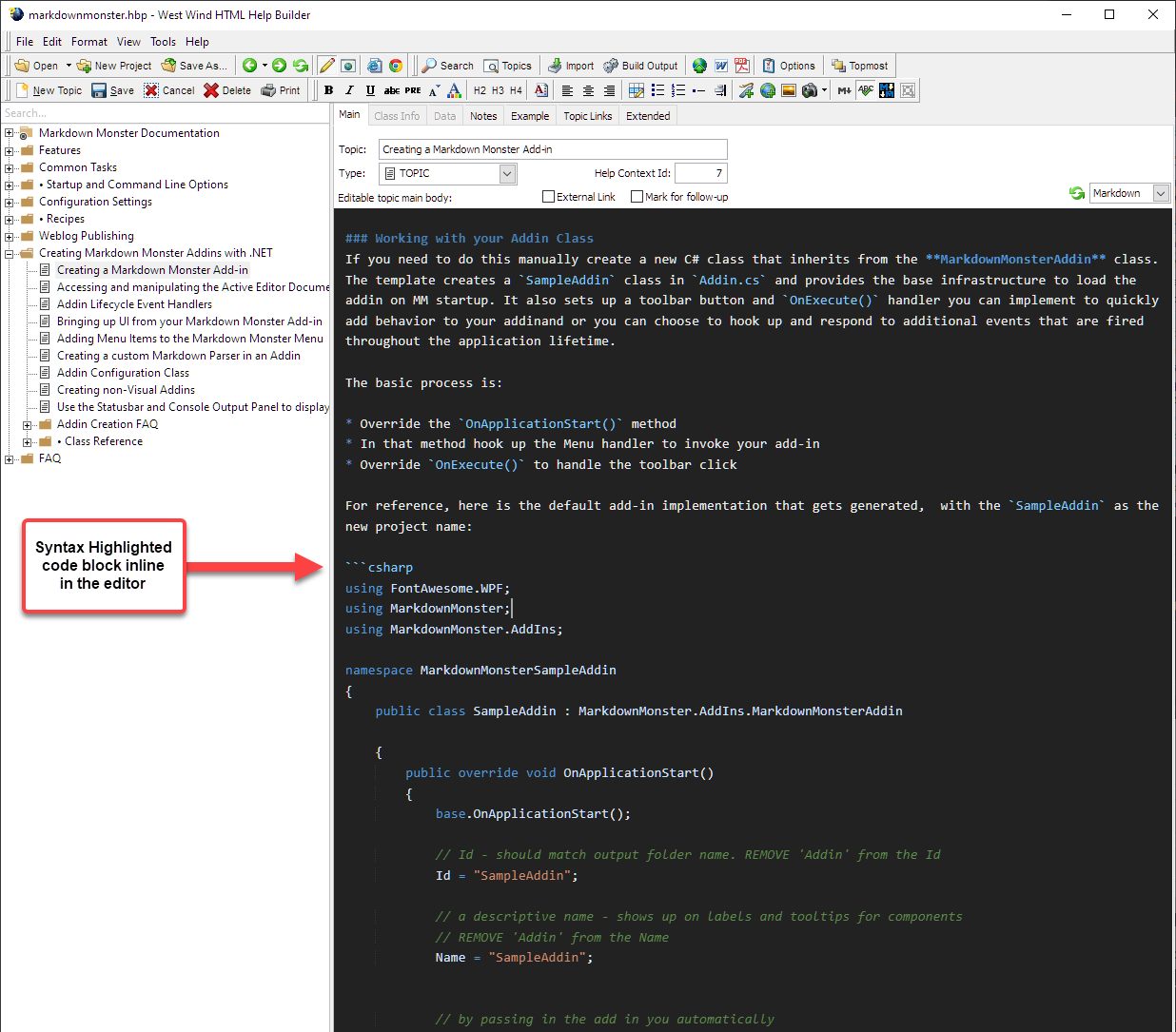Click the green Back navigation arrow
Screen dimensions: 1176x1032
point(249,66)
